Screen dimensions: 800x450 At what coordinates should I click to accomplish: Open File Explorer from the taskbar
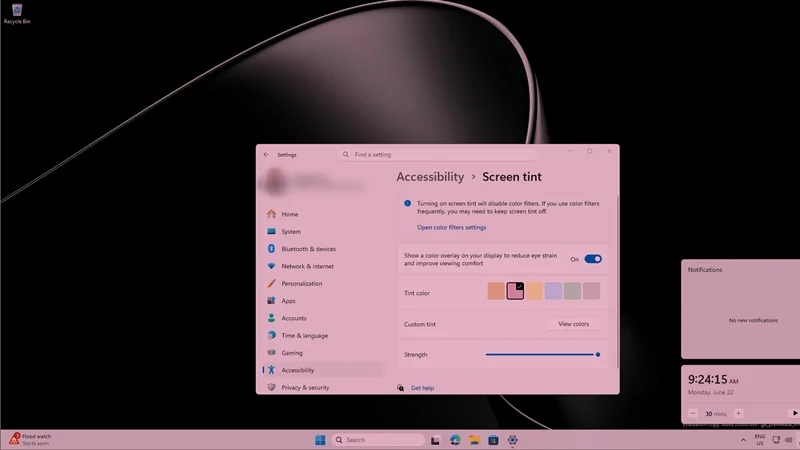(x=474, y=440)
